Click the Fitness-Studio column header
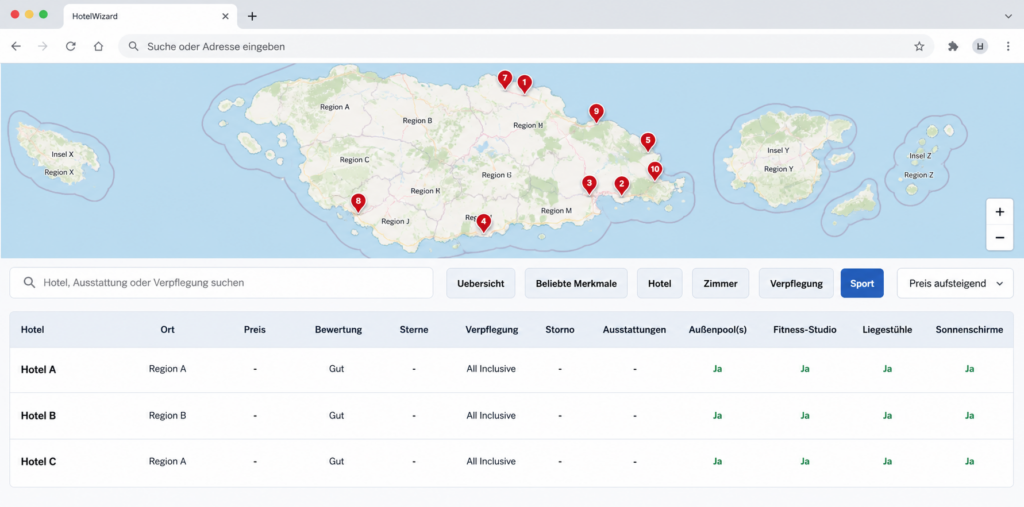 [x=805, y=330]
